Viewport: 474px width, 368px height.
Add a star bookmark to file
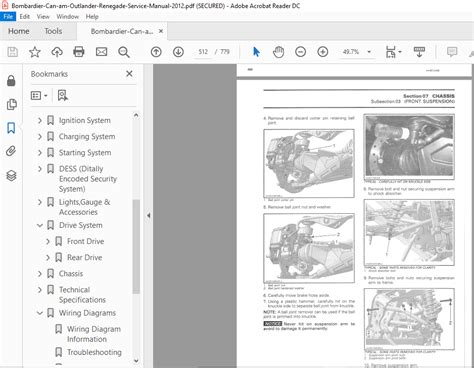point(35,52)
